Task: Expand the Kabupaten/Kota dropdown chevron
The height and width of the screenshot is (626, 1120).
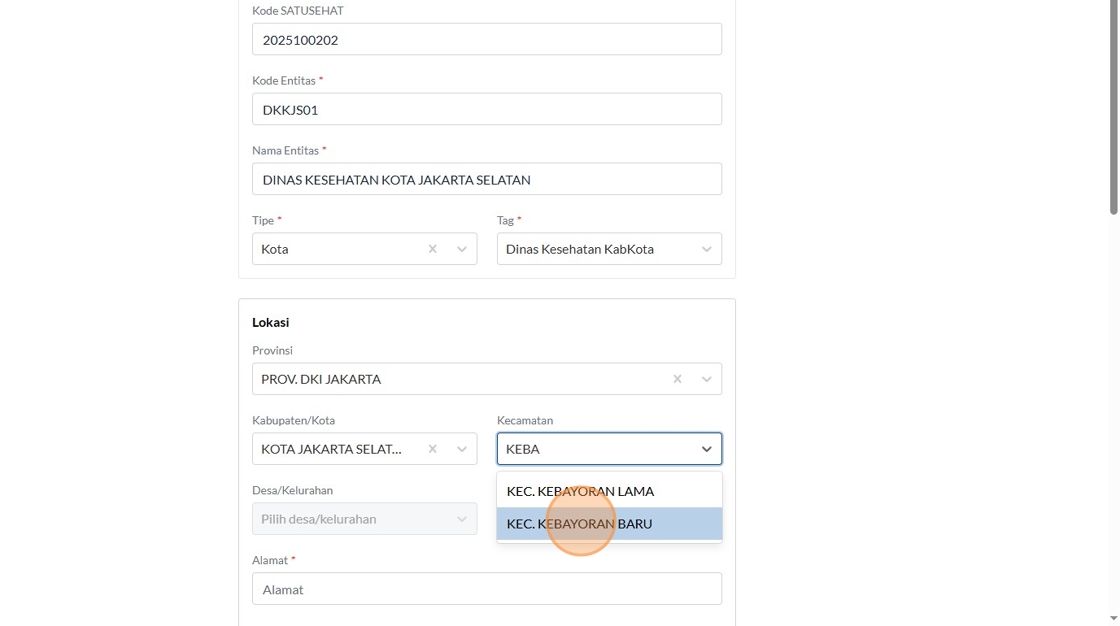Action: (x=462, y=449)
